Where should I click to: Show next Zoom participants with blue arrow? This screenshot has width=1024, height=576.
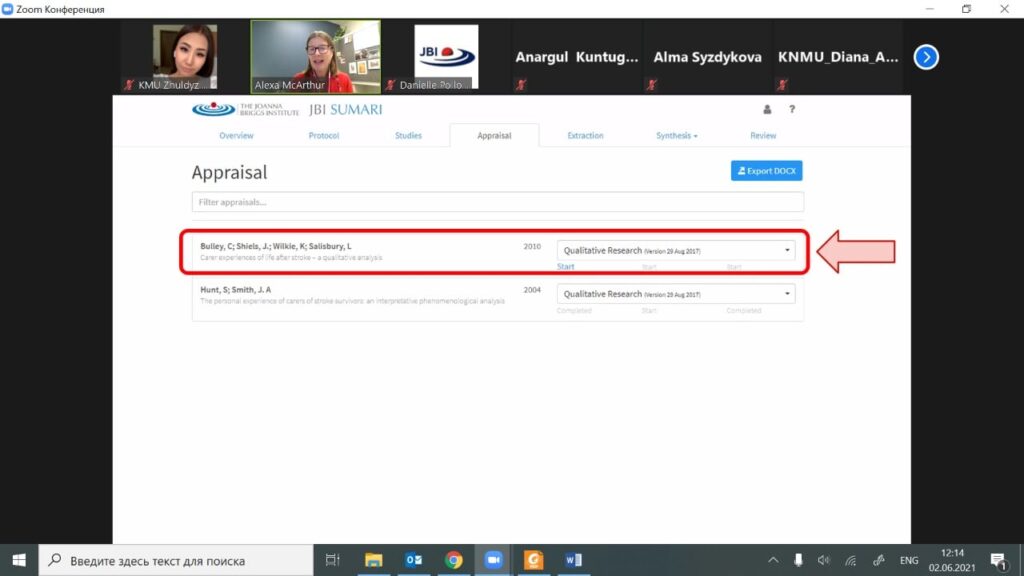click(926, 57)
